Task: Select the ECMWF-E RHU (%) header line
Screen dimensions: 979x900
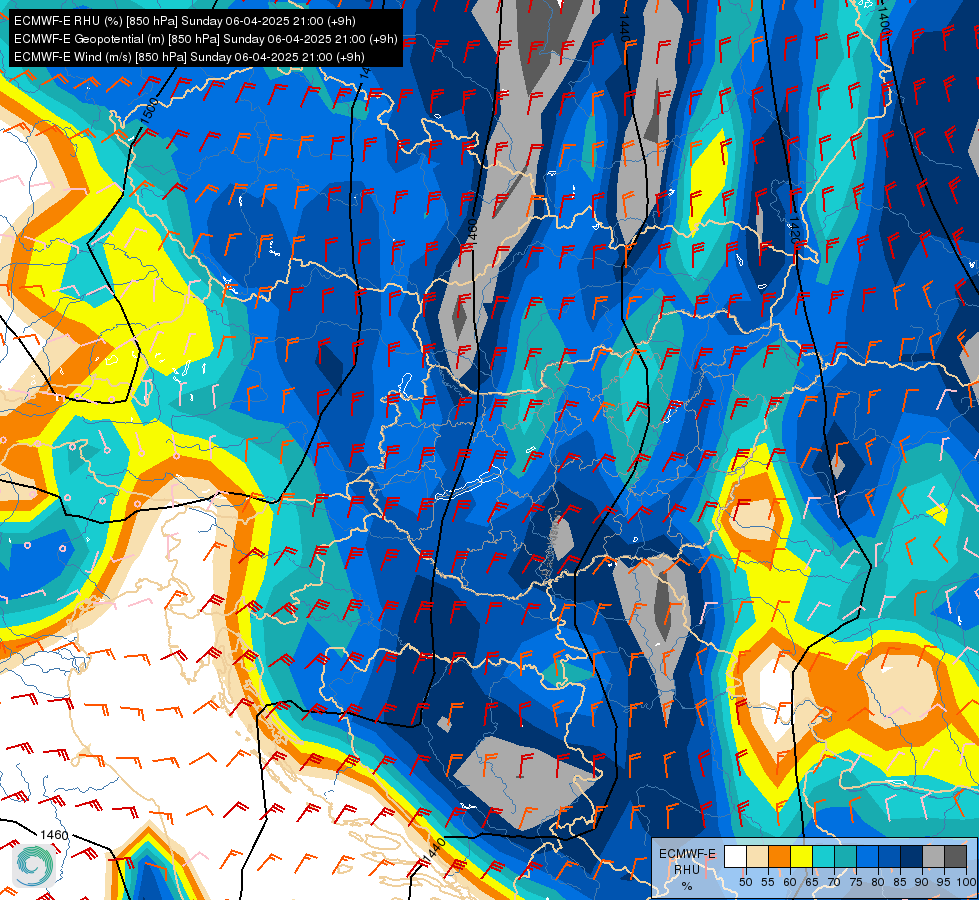Action: tap(185, 21)
